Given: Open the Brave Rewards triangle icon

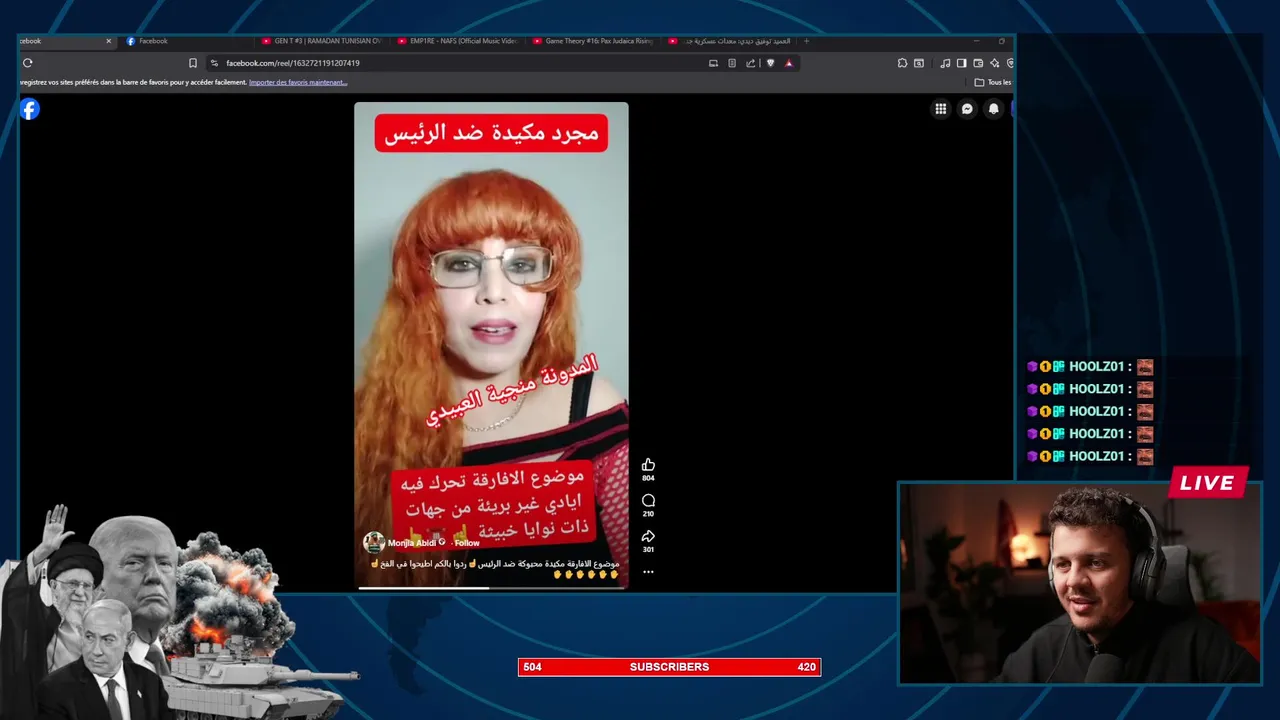Looking at the screenshot, I should pyautogui.click(x=789, y=63).
